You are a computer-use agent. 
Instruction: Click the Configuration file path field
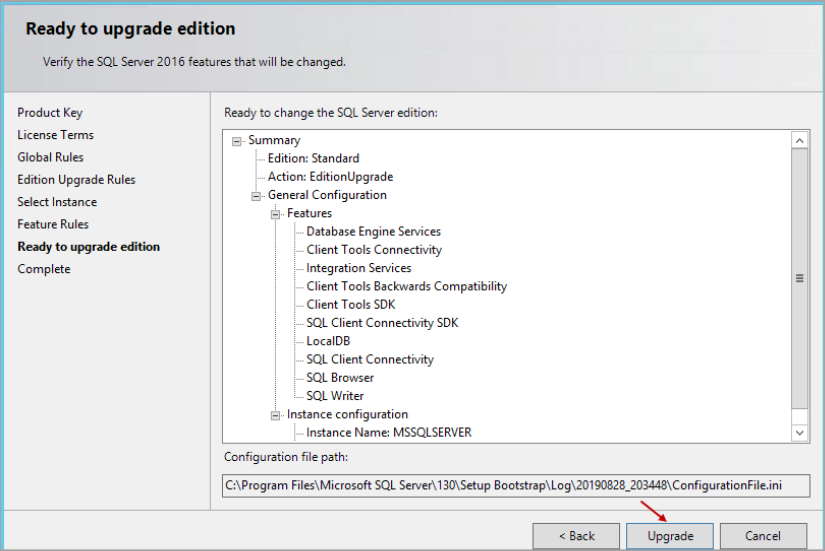coord(516,485)
